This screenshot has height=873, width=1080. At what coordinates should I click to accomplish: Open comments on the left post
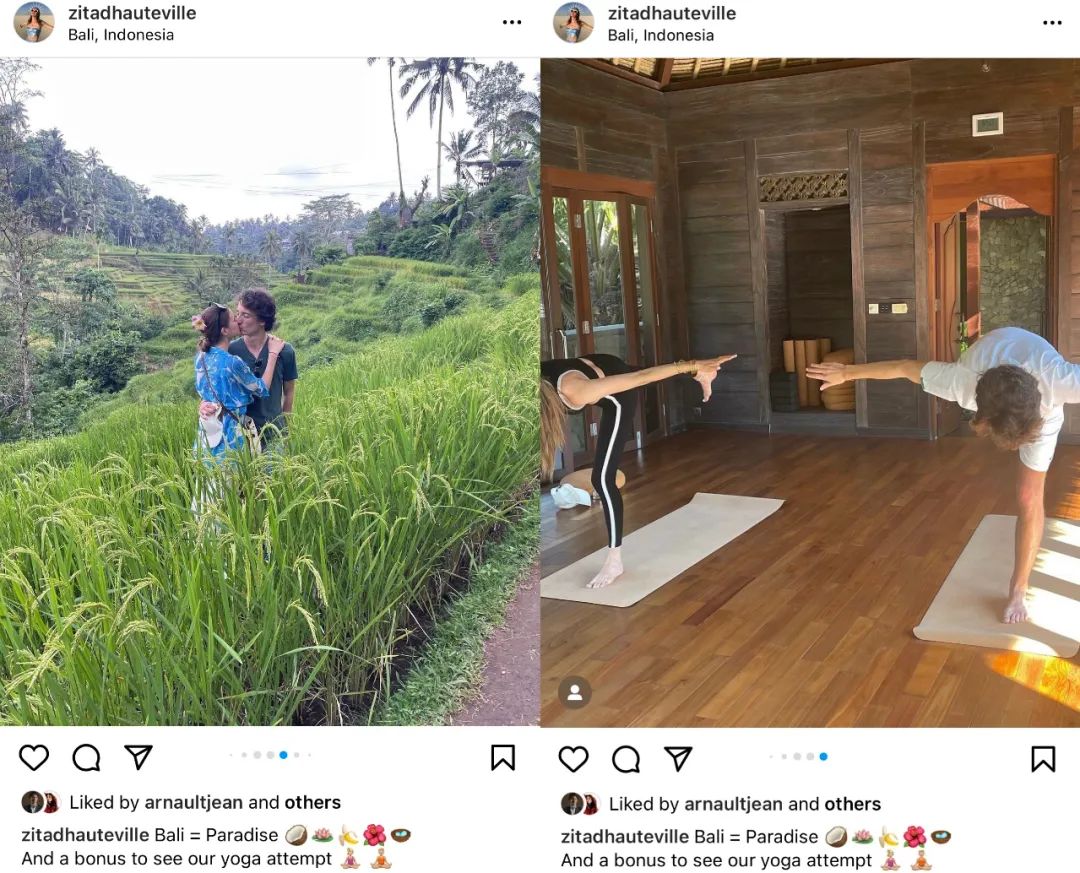pyautogui.click(x=87, y=757)
